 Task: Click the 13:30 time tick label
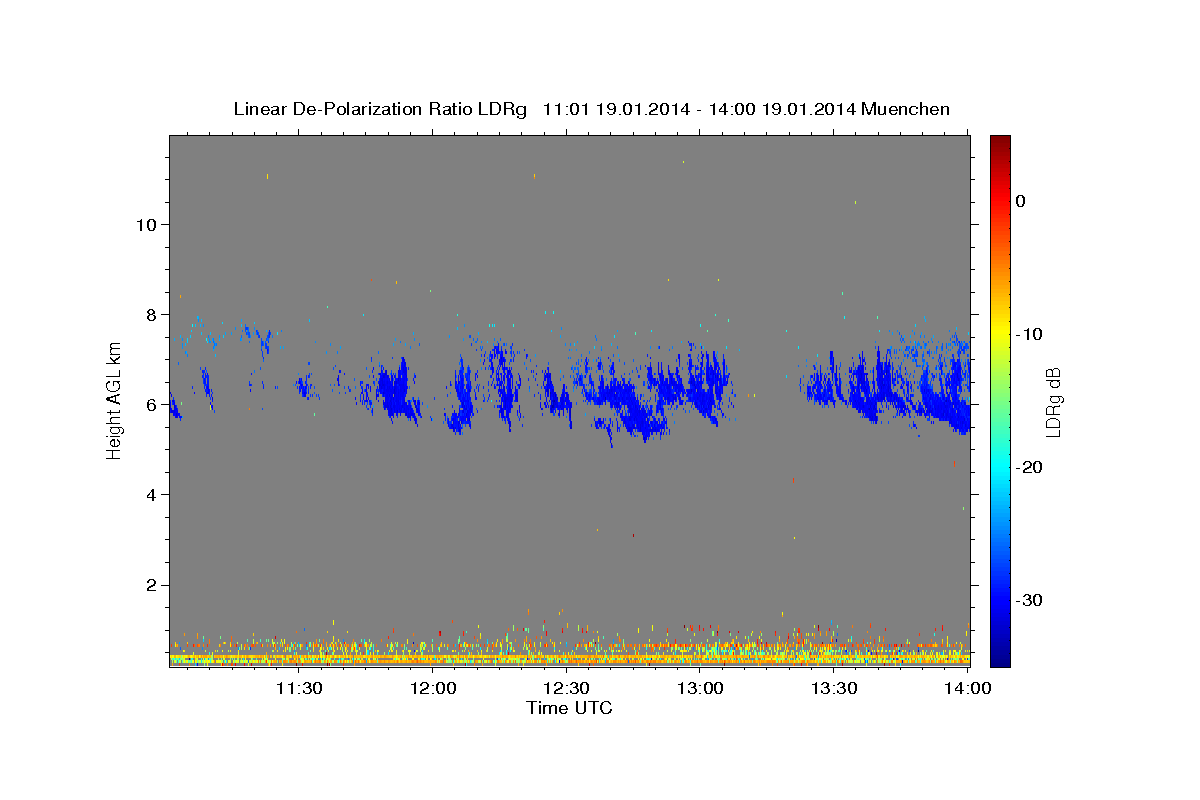click(834, 688)
